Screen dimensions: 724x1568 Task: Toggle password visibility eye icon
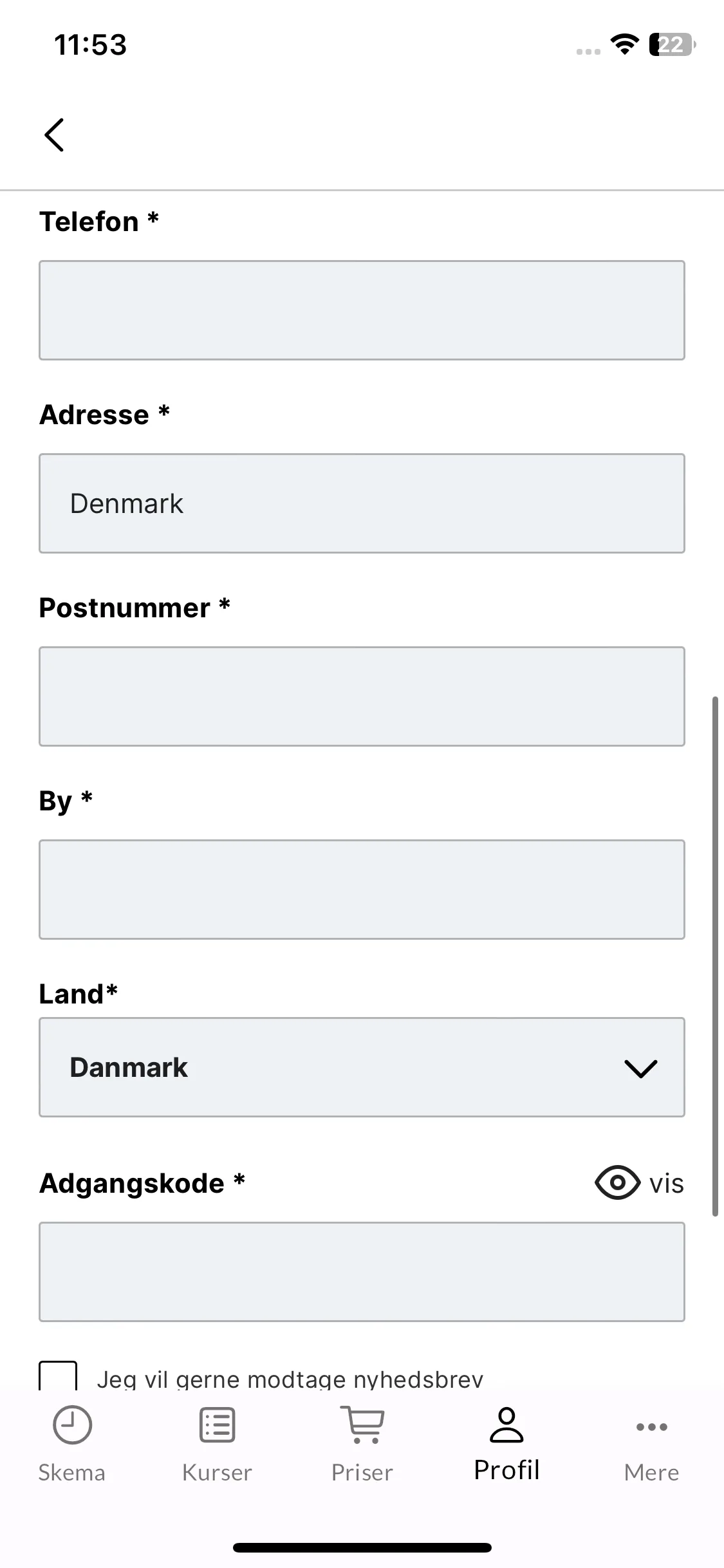[617, 1182]
